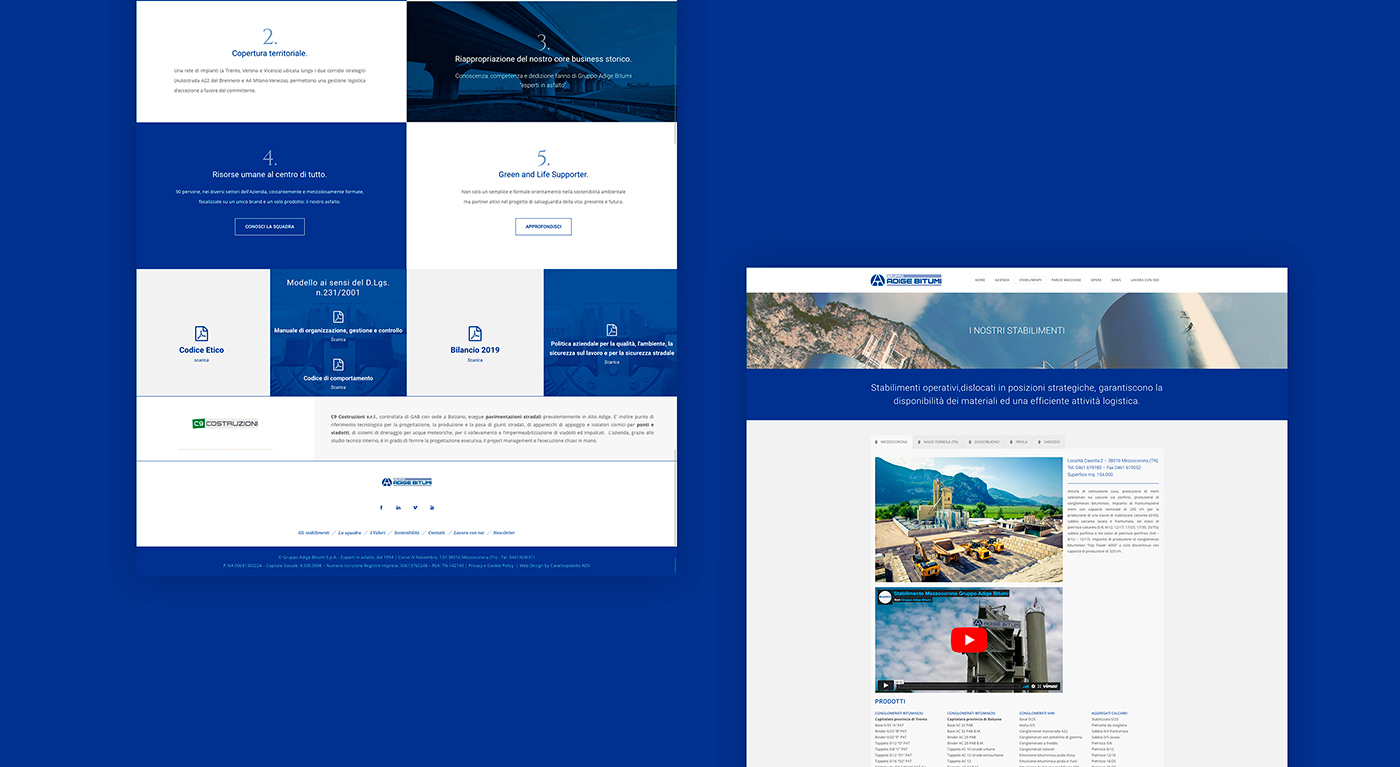Click the PRODOTTI heading

pyautogui.click(x=890, y=702)
